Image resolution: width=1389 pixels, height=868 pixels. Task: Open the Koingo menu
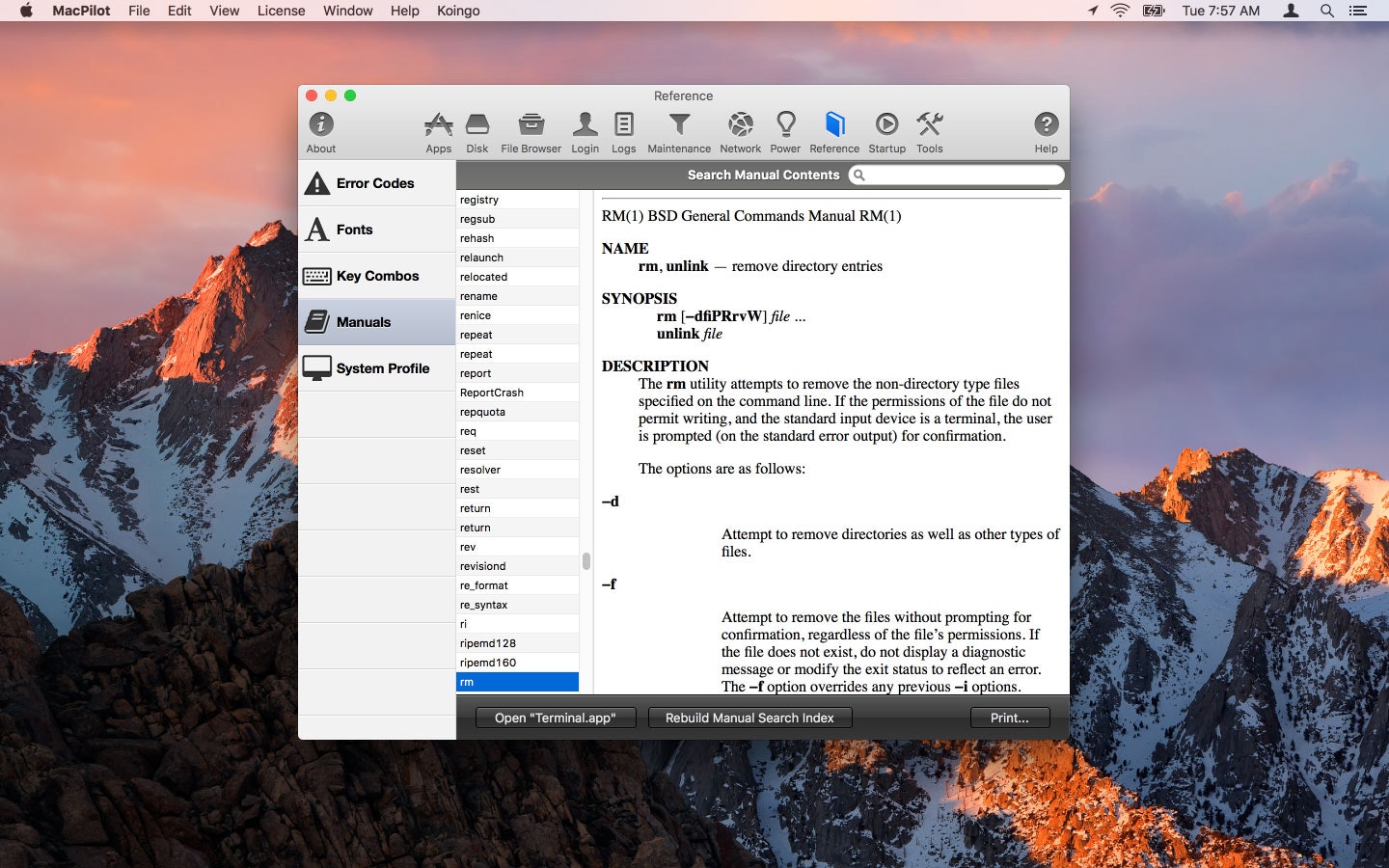458,11
